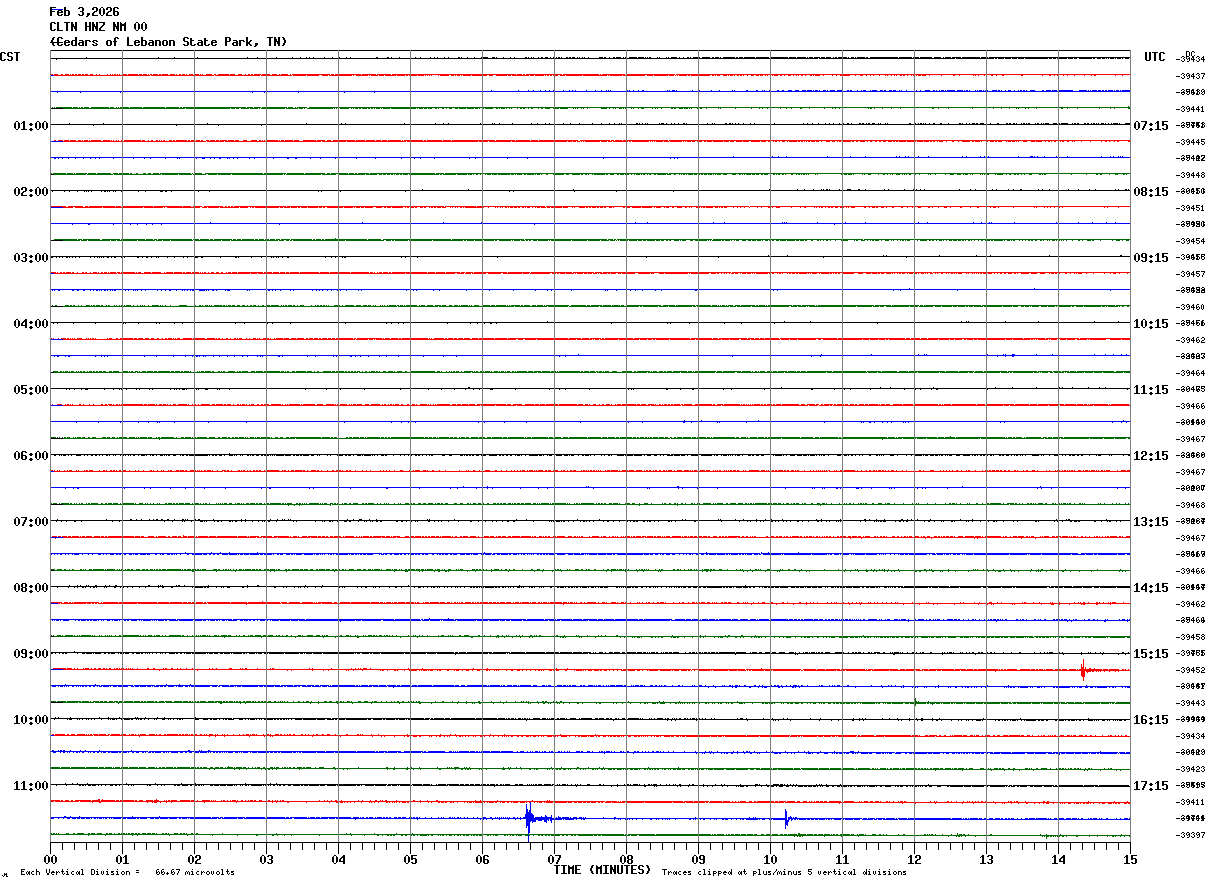The width and height of the screenshot is (1210, 886).
Task: Click minute '02' on the bottom axis
Action: 195,859
